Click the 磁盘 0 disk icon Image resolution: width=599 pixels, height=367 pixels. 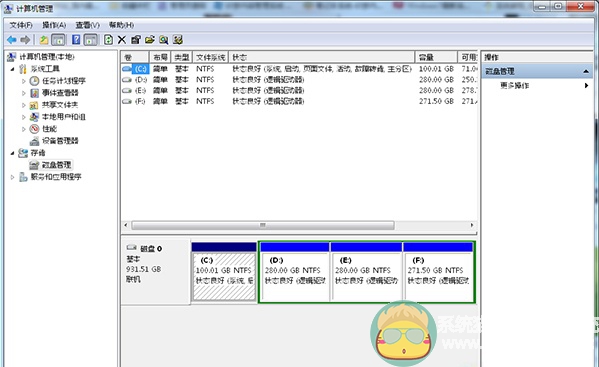click(x=131, y=248)
